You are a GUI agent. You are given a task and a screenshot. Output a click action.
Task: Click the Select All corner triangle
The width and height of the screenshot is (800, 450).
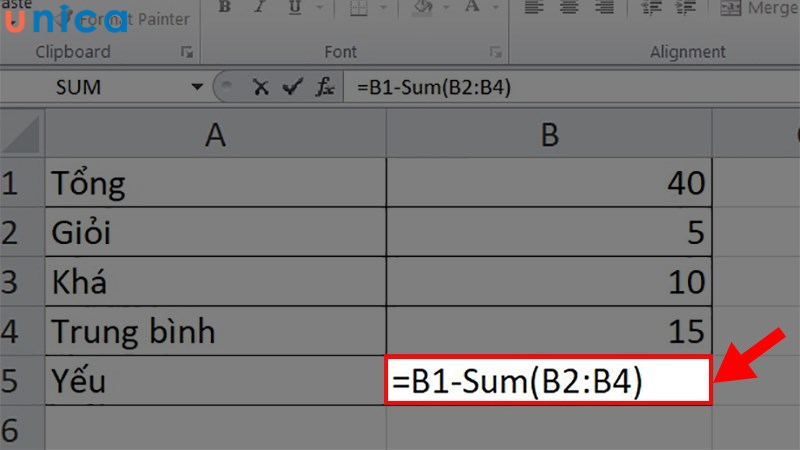pyautogui.click(x=22, y=134)
